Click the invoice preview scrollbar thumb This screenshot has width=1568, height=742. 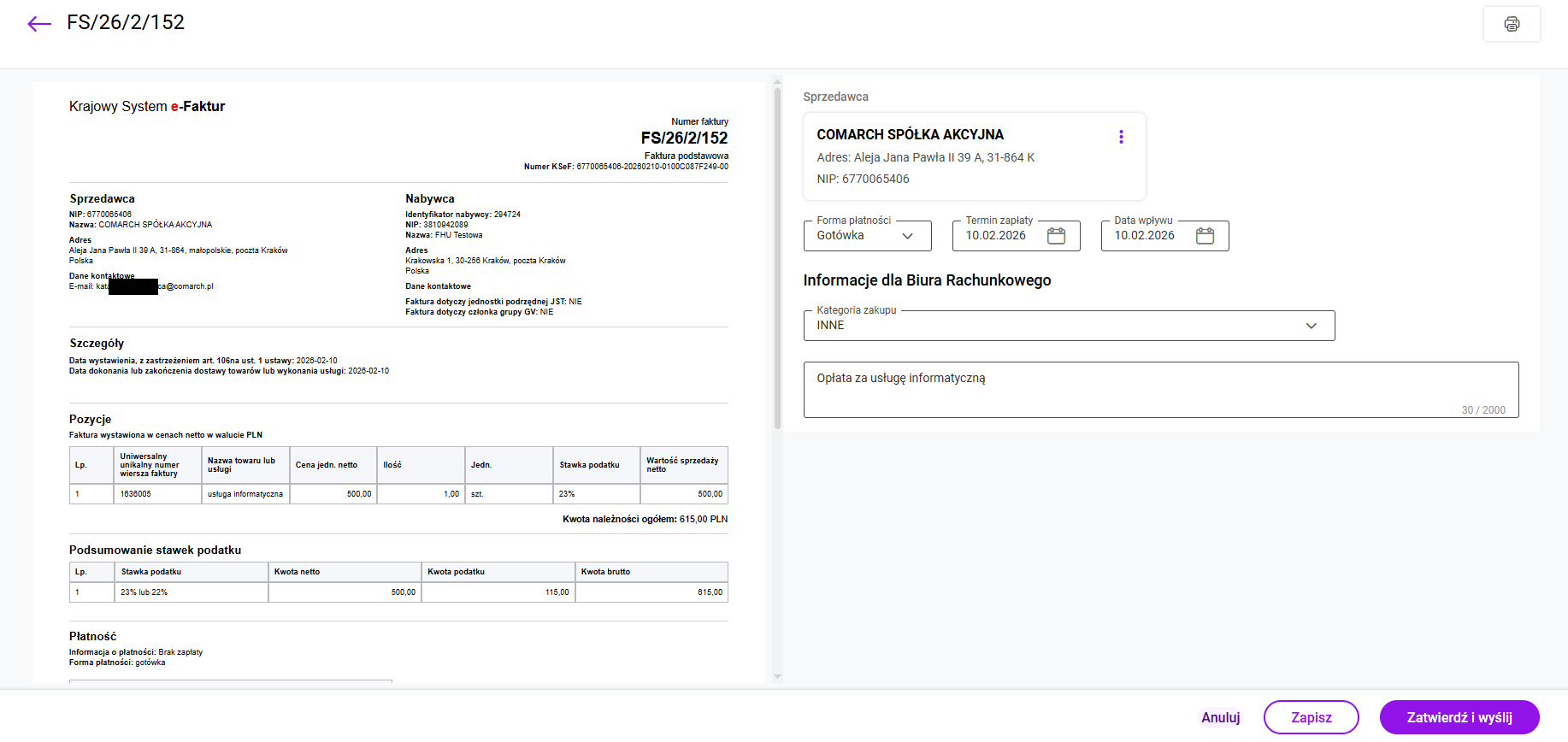pyautogui.click(x=777, y=256)
